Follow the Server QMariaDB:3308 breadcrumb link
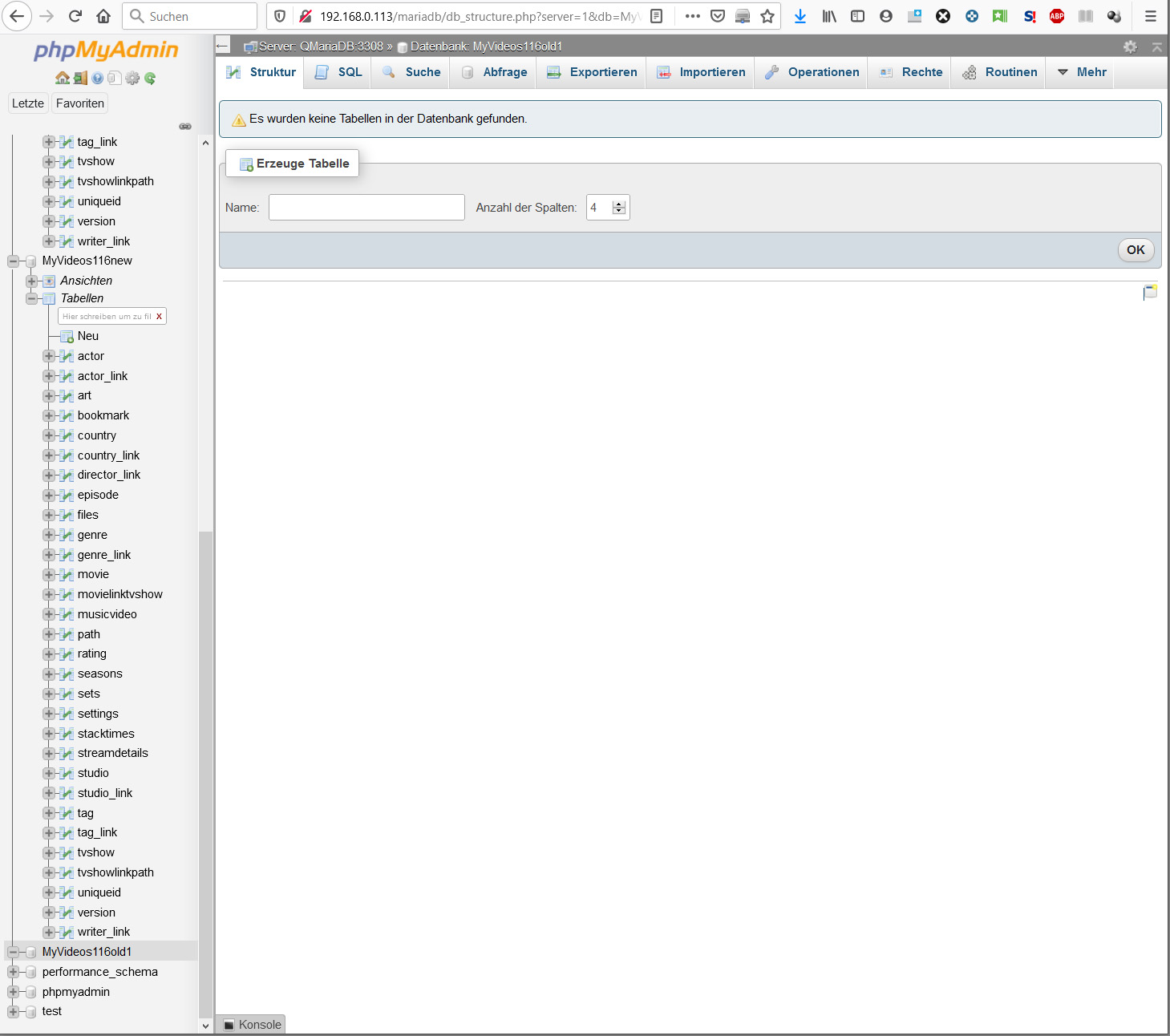This screenshot has width=1170, height=1036. click(321, 47)
